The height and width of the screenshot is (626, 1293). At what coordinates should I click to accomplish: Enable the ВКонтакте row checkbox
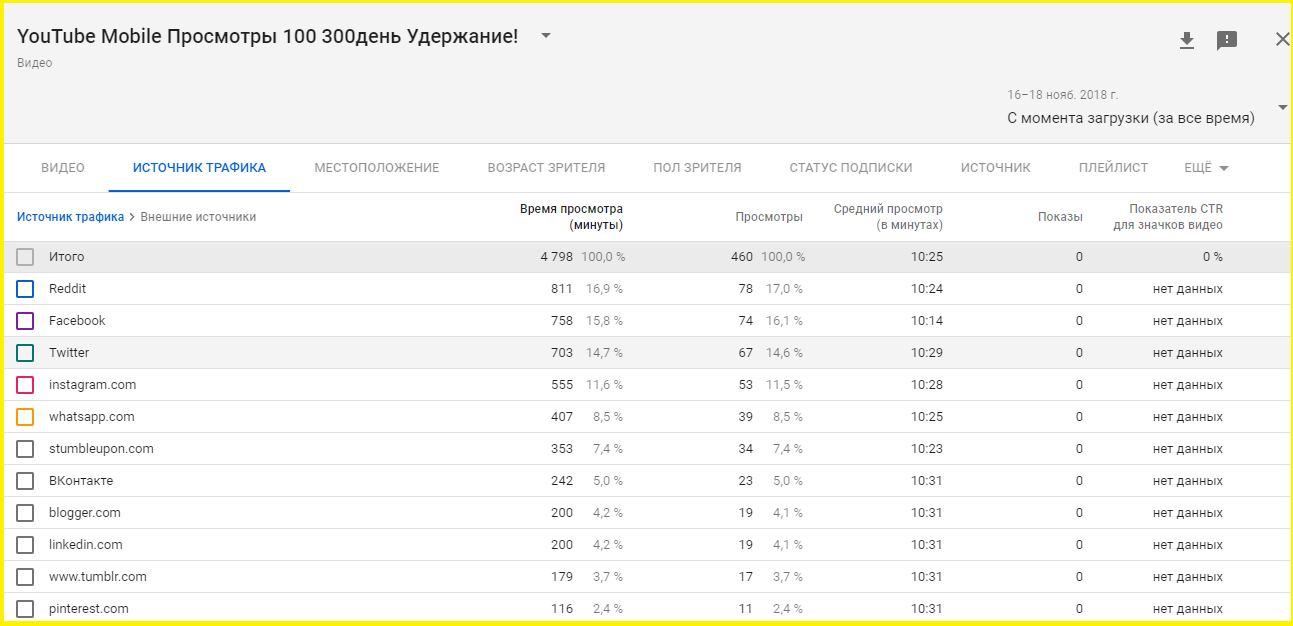tap(25, 481)
